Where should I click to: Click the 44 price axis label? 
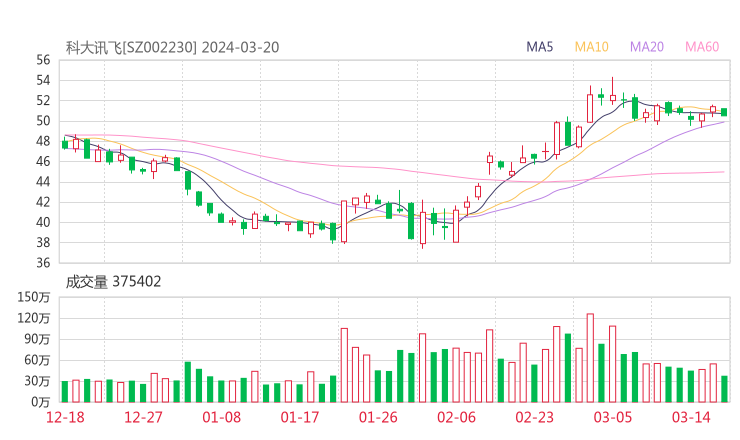click(x=43, y=182)
